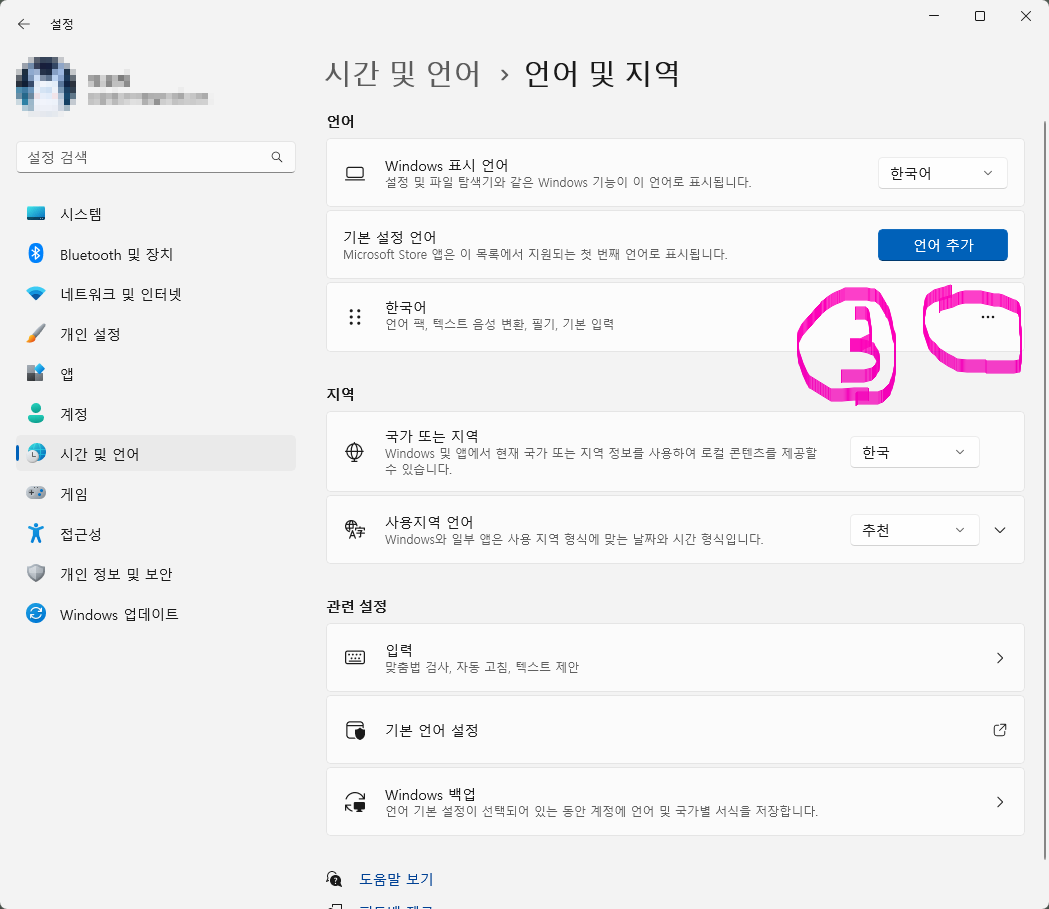The height and width of the screenshot is (909, 1049).
Task: Go to 시스템 settings page
Action: tap(156, 214)
